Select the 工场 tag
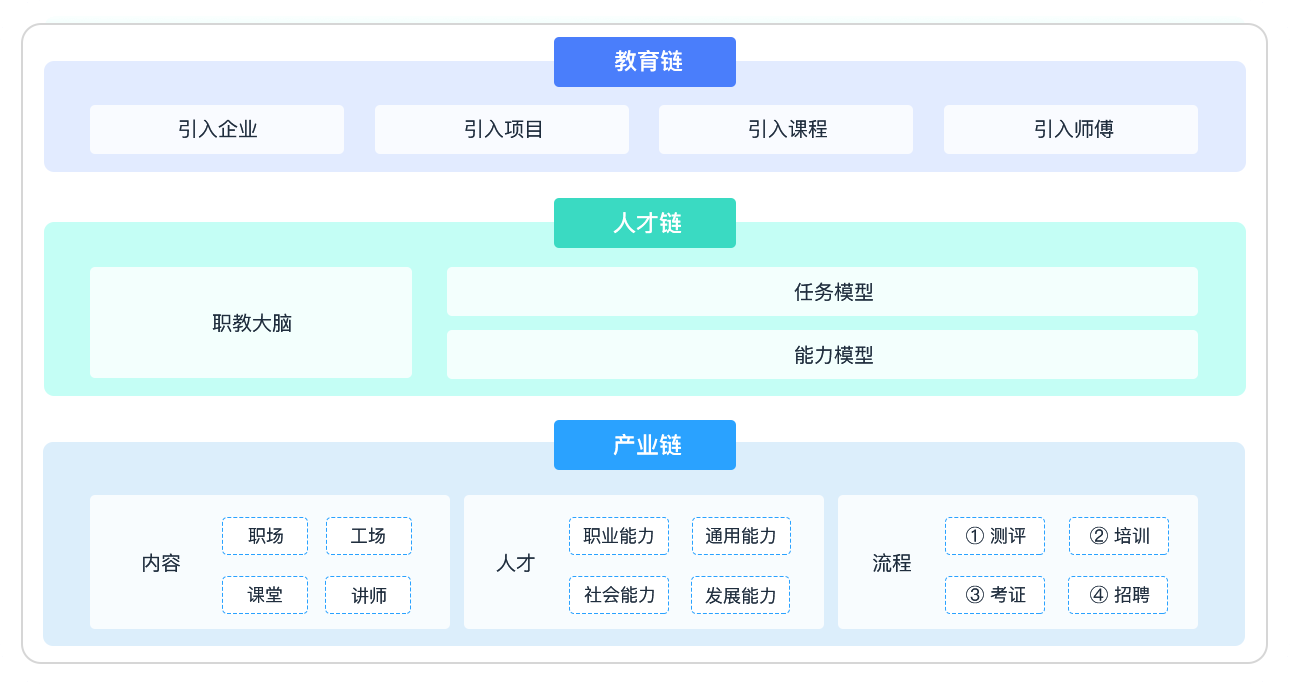The width and height of the screenshot is (1290, 684). click(x=368, y=536)
